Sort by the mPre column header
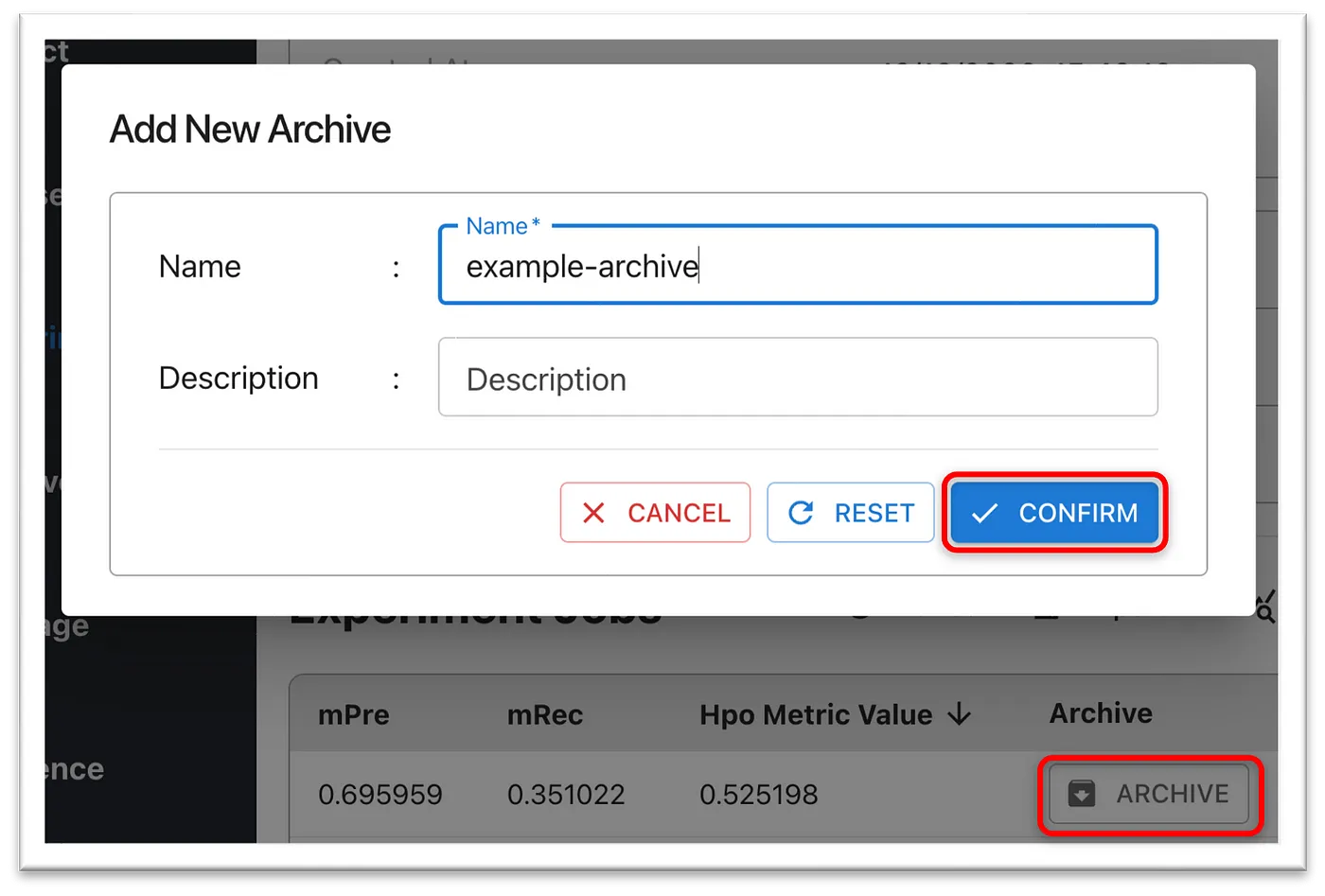The image size is (1325, 896). coord(353,714)
